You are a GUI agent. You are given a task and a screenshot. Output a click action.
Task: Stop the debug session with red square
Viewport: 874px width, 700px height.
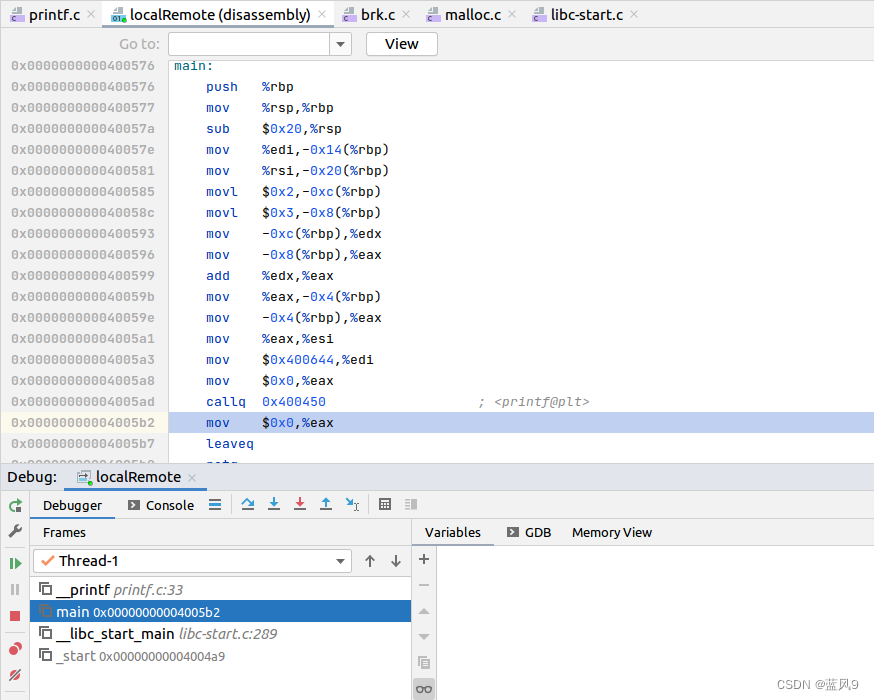coord(15,616)
